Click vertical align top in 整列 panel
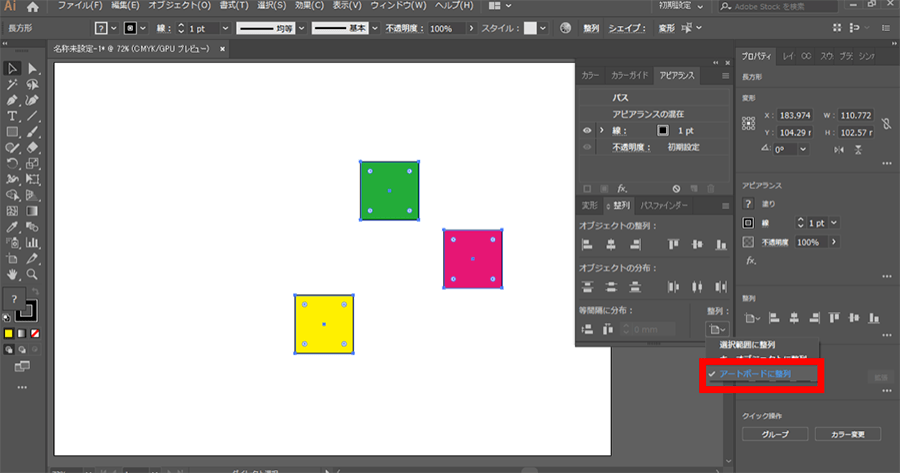900x473 pixels. tap(674, 244)
